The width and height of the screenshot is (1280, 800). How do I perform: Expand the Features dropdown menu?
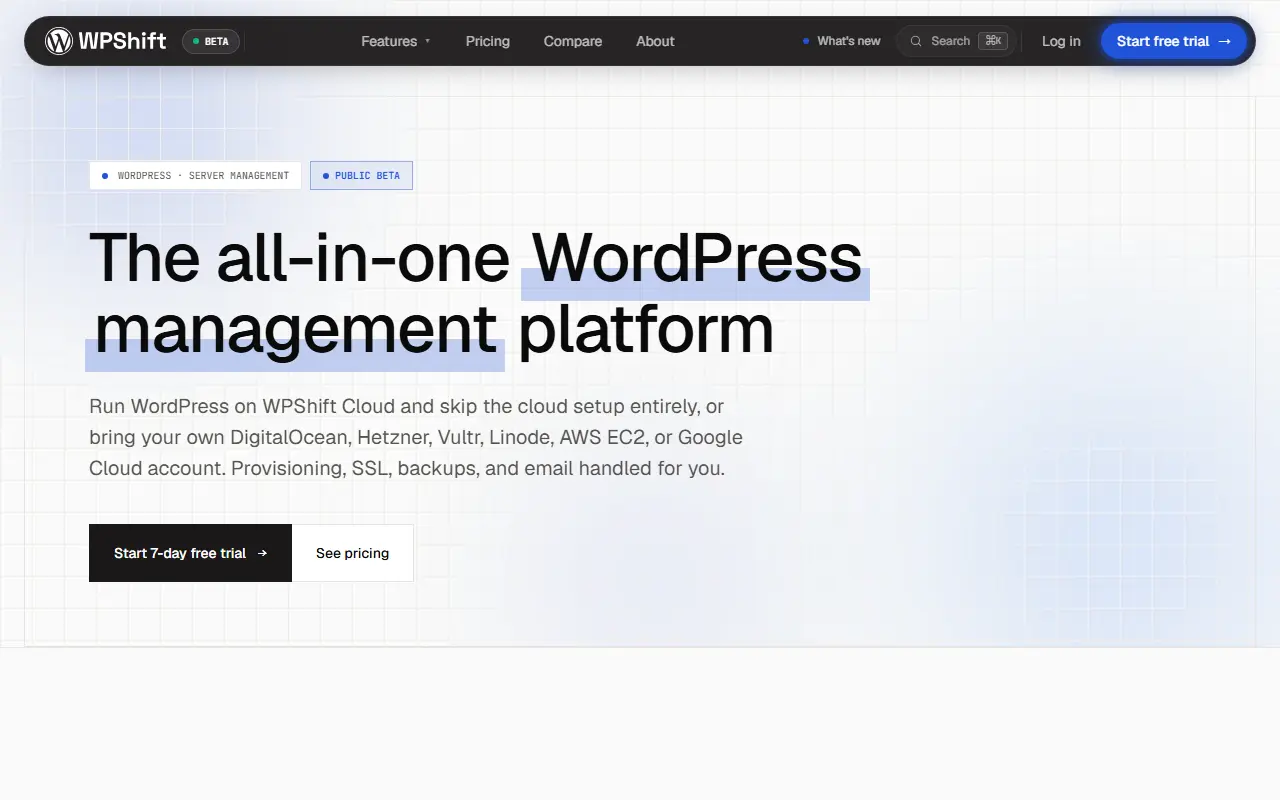coord(396,41)
